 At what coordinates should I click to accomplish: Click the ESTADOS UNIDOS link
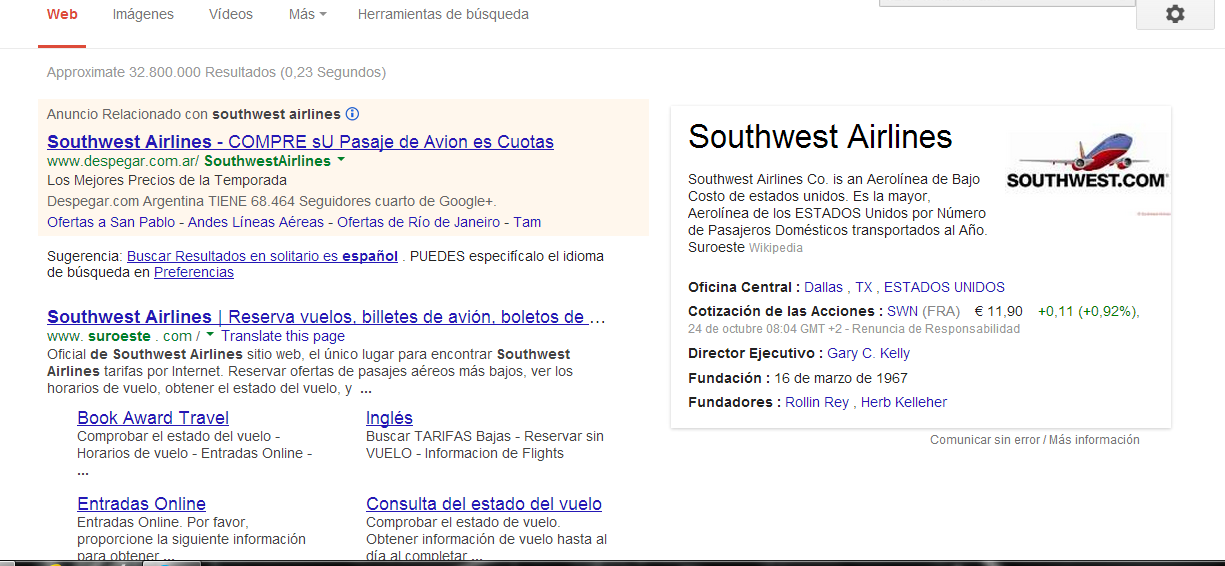click(944, 287)
